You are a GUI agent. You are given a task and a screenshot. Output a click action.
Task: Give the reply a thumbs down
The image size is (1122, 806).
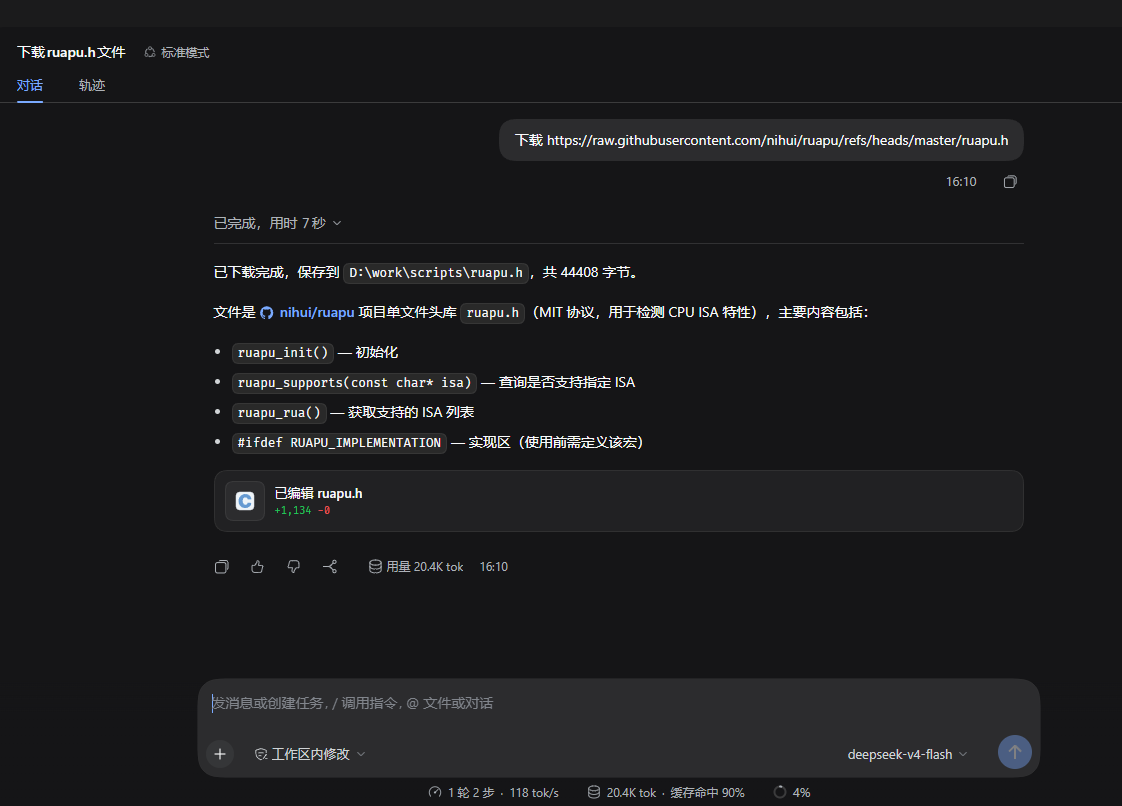point(293,567)
